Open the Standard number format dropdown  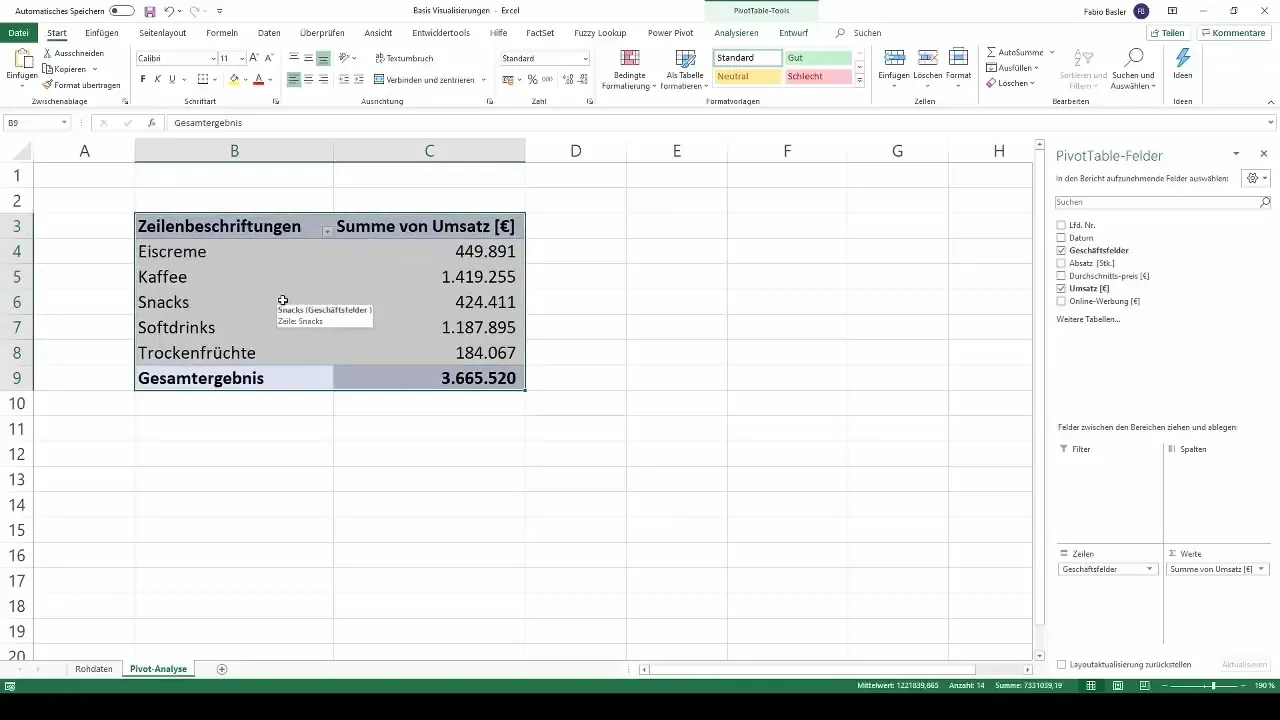pyautogui.click(x=585, y=59)
